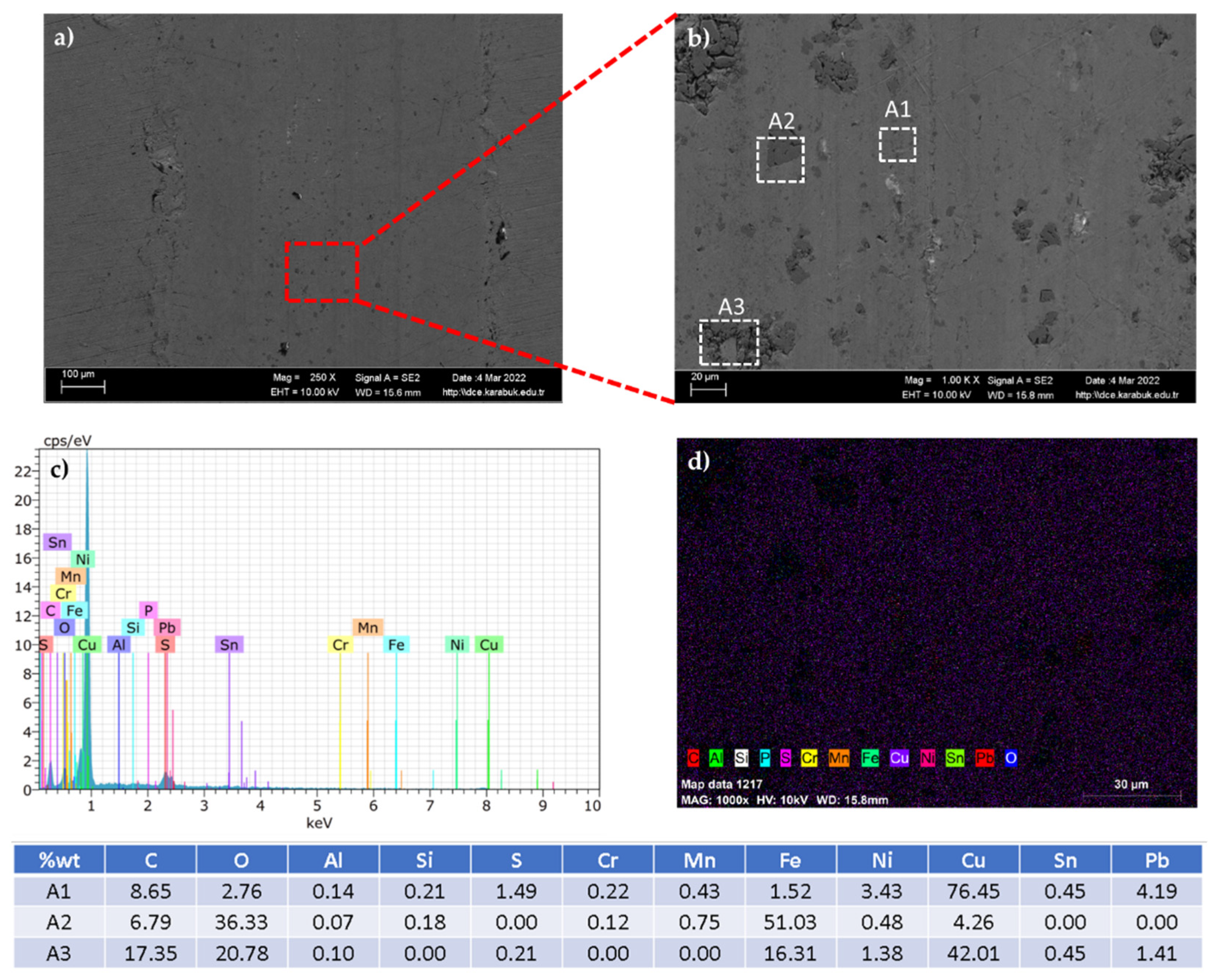The height and width of the screenshot is (980, 1216).
Task: Click the 51.03 table cell
Action: [x=790, y=922]
